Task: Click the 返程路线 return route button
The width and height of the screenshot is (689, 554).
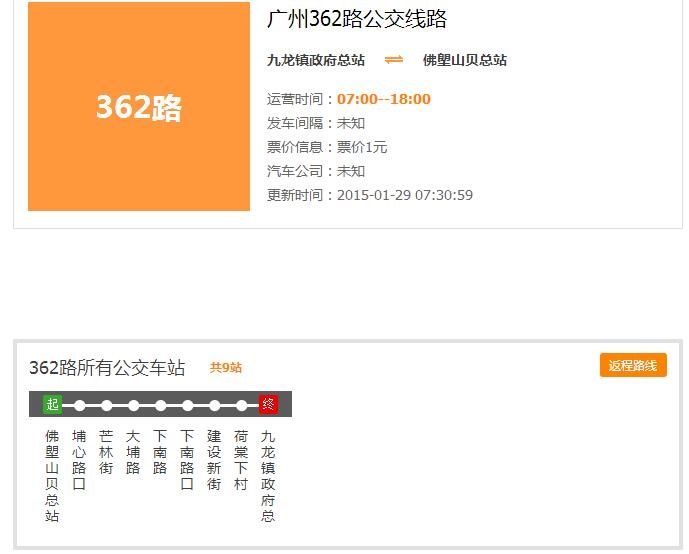Action: tap(633, 365)
